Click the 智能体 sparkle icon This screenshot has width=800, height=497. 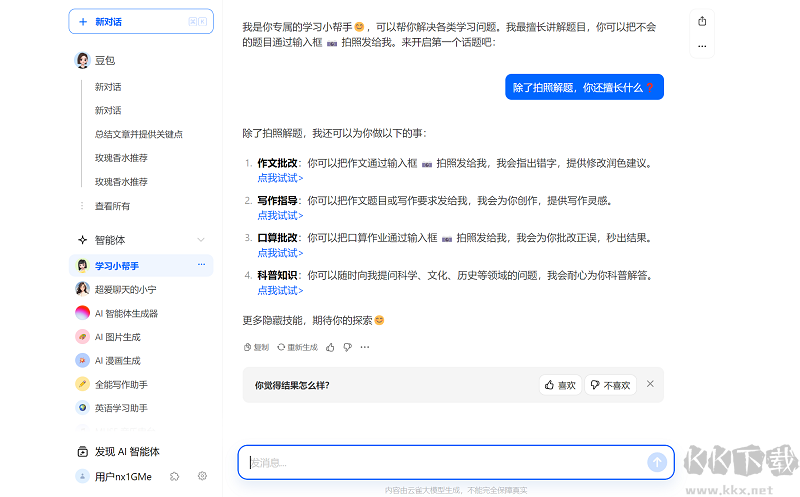(x=82, y=240)
